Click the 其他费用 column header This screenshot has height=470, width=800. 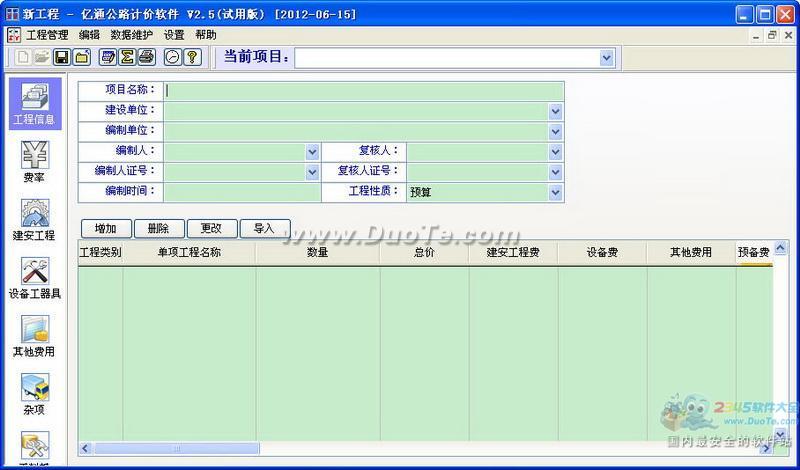point(691,253)
